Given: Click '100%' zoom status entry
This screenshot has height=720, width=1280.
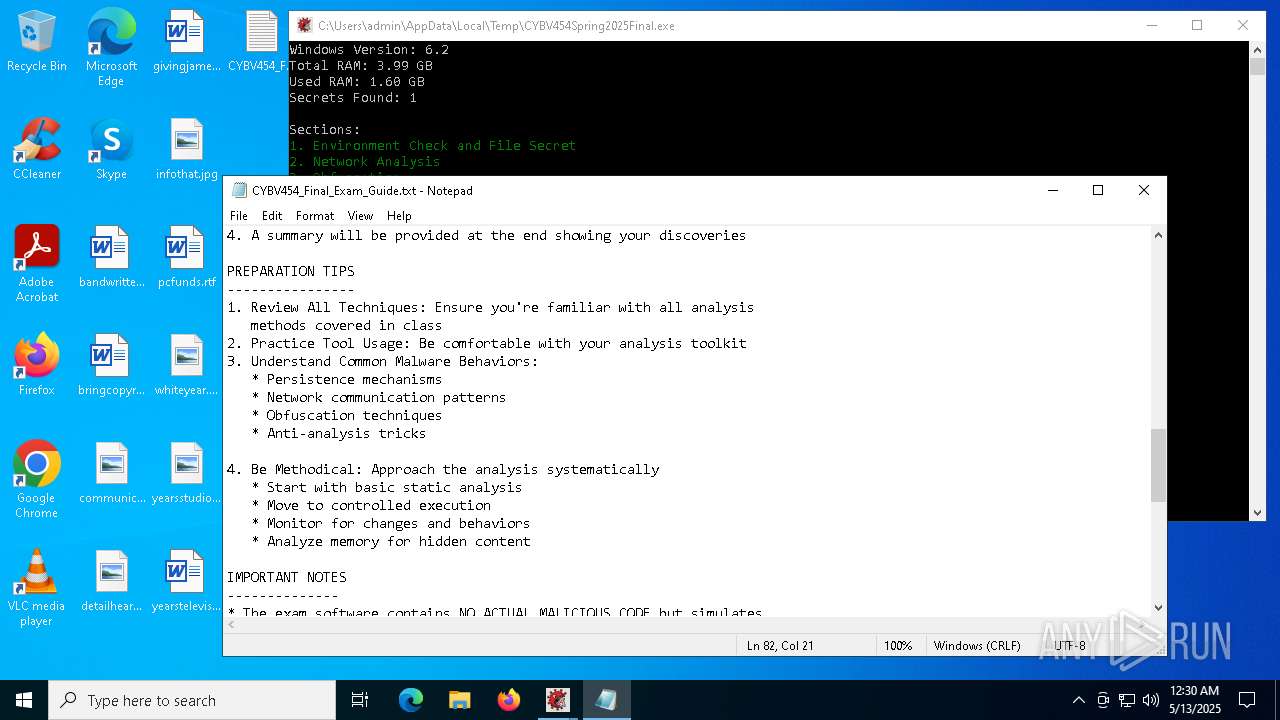Looking at the screenshot, I should pos(897,645).
